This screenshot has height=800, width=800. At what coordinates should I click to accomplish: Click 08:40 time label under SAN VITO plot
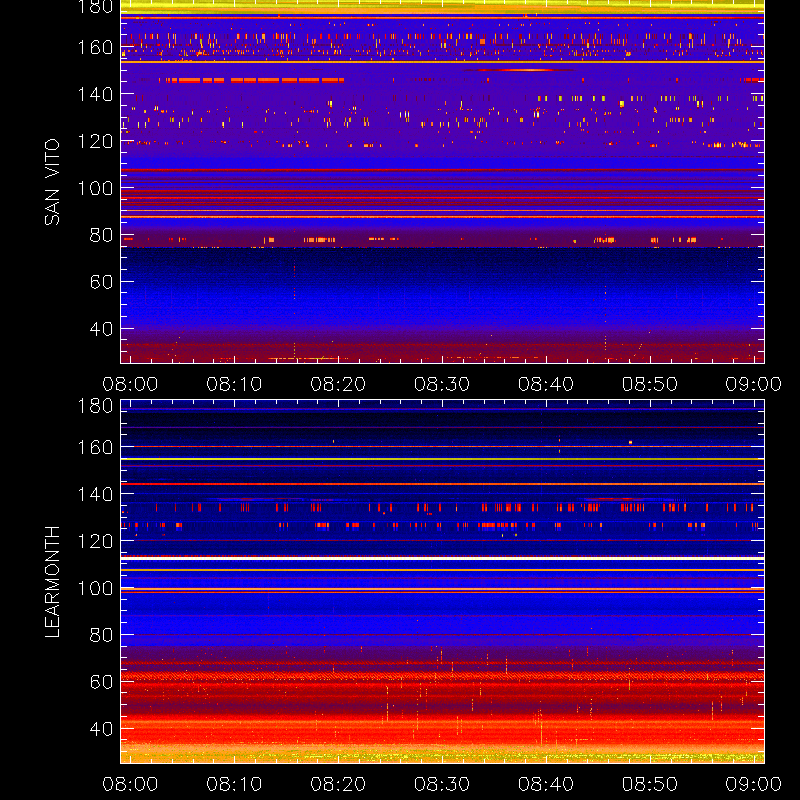coord(546,384)
